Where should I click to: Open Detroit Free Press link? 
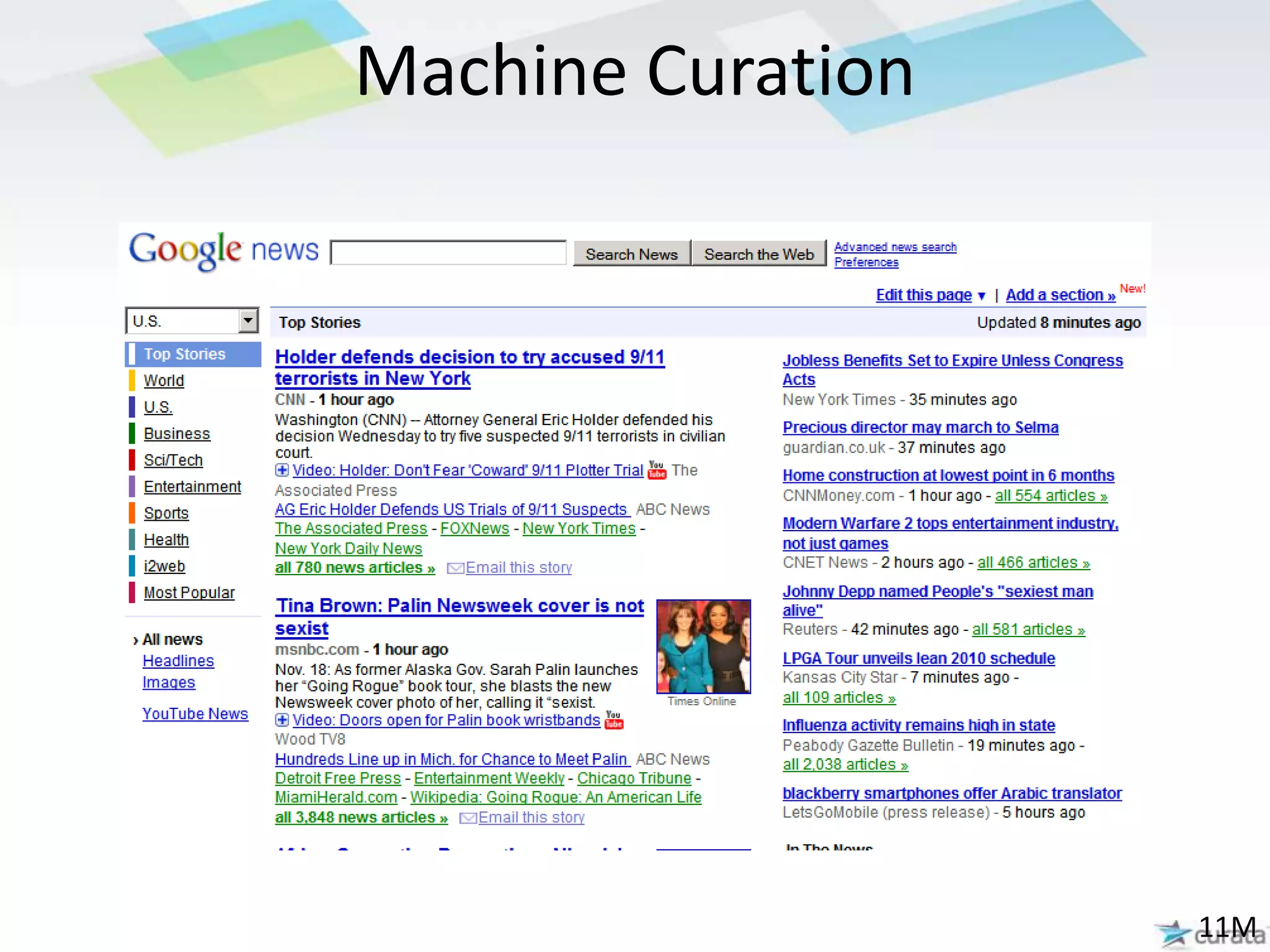[338, 778]
